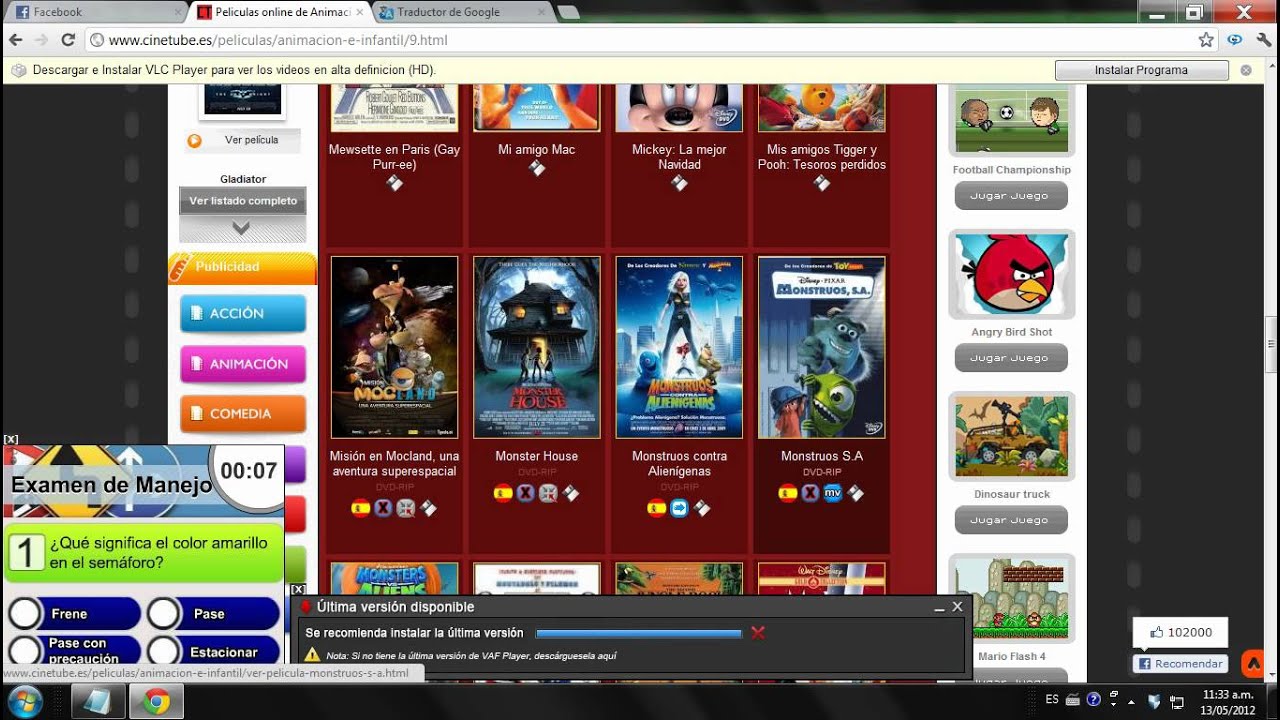Close the Última versión disponible popup
Screen dimensions: 1280x720
957,607
